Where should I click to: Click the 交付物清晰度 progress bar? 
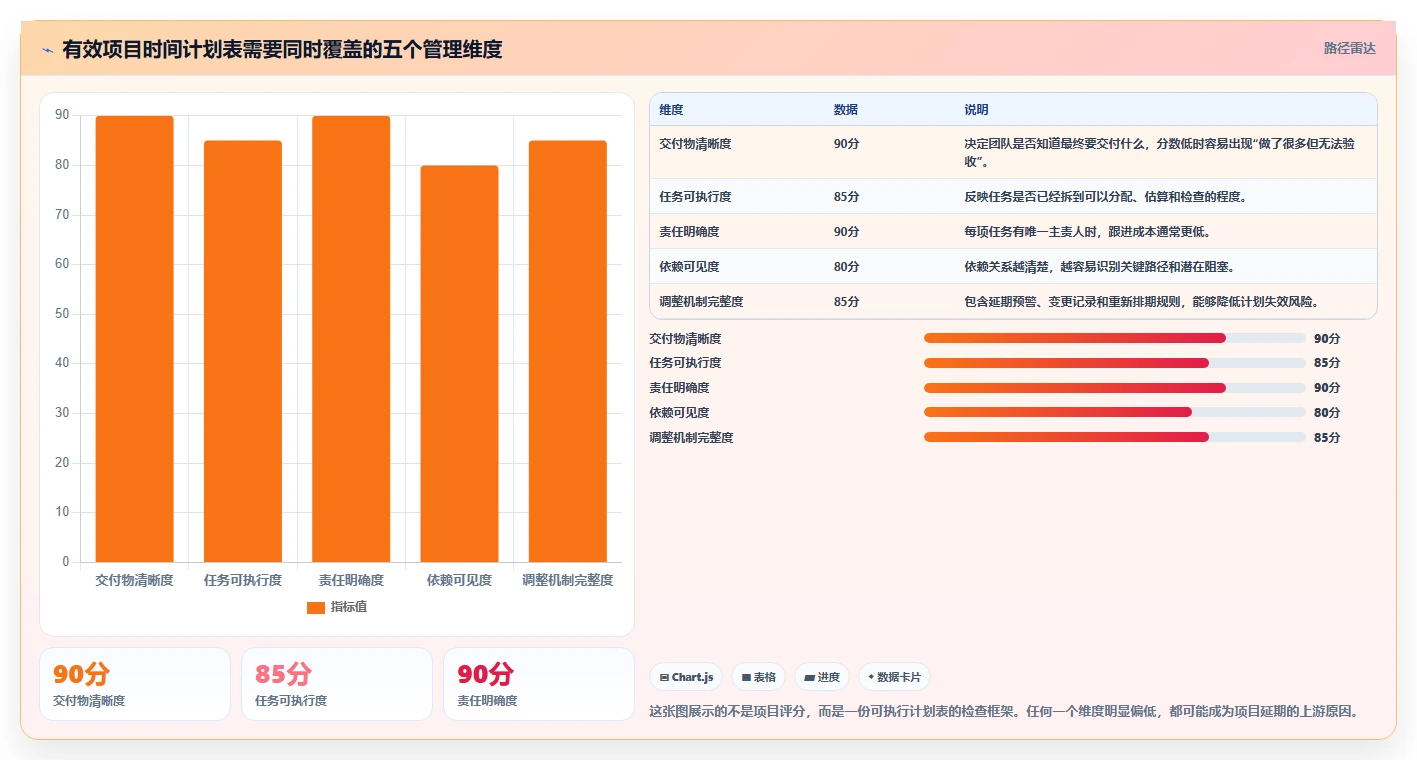coord(1115,338)
